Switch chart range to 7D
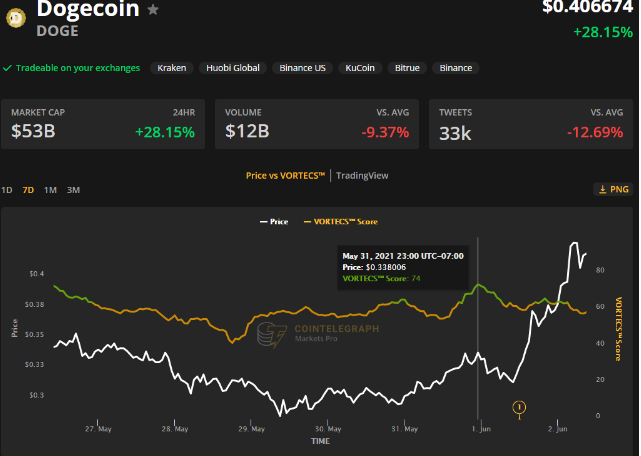 tap(28, 190)
